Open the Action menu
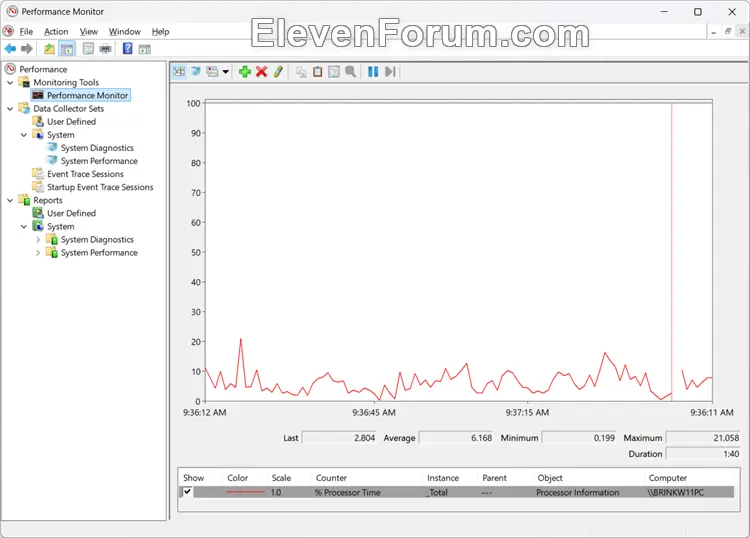 56,32
